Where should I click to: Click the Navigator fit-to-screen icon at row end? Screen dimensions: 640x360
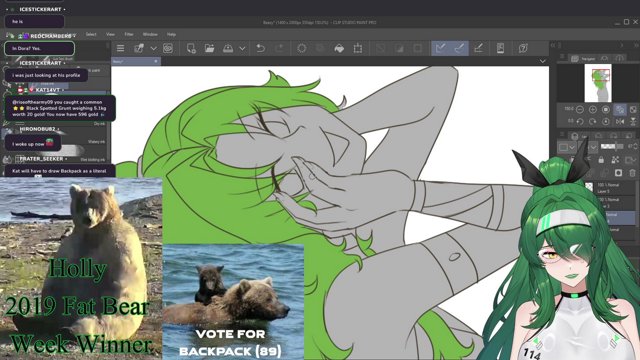(x=633, y=109)
